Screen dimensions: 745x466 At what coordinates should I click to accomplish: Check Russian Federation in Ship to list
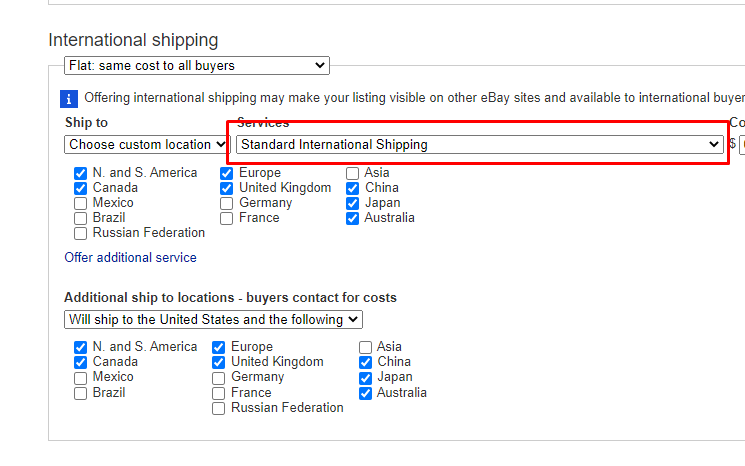80,234
